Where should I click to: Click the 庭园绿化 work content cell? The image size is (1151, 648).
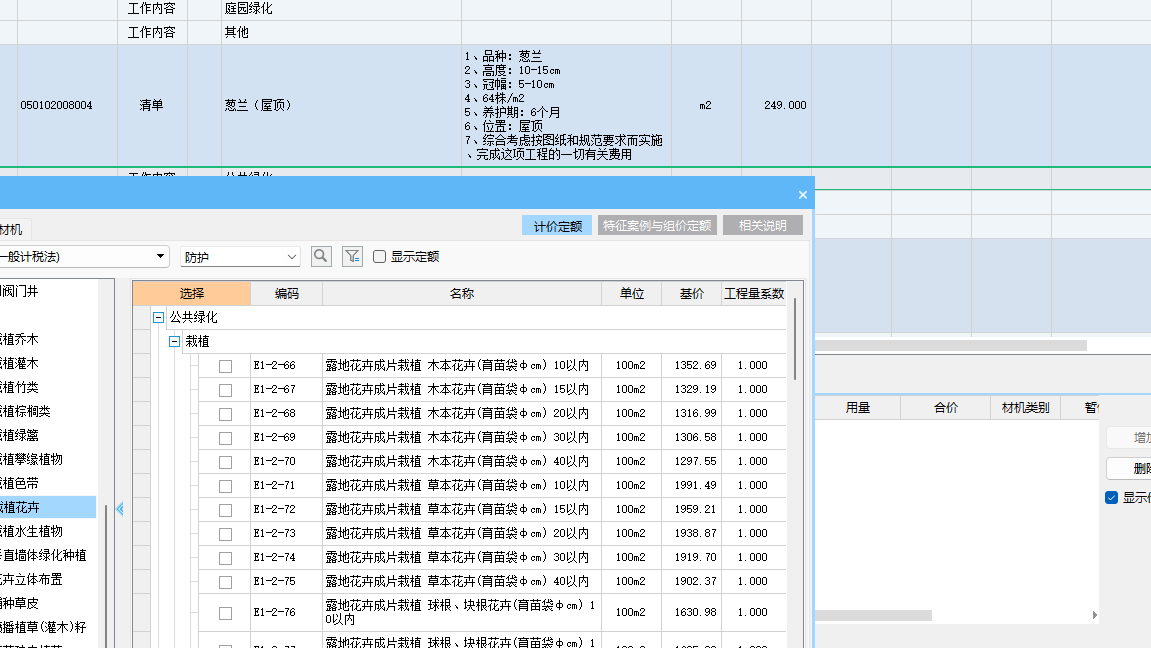(341, 9)
